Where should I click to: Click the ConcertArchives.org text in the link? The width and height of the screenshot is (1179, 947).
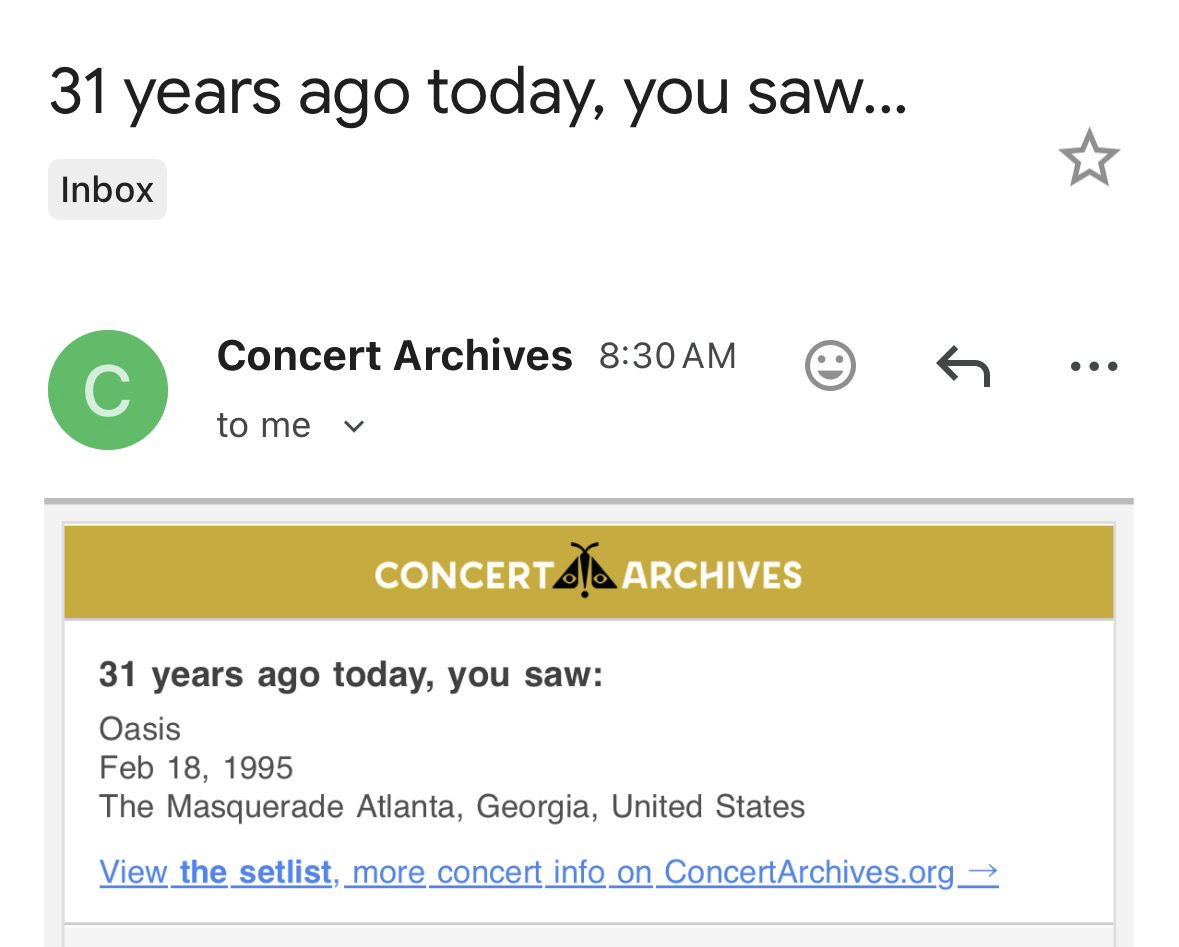808,872
